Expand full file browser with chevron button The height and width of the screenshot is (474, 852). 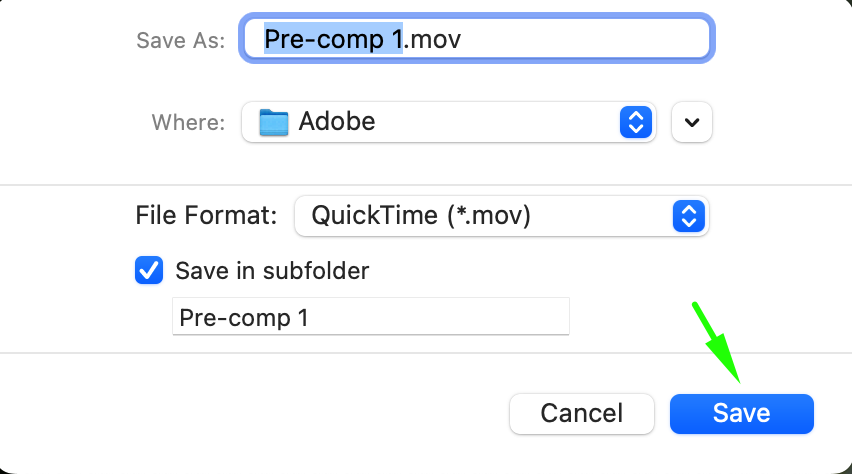click(692, 122)
